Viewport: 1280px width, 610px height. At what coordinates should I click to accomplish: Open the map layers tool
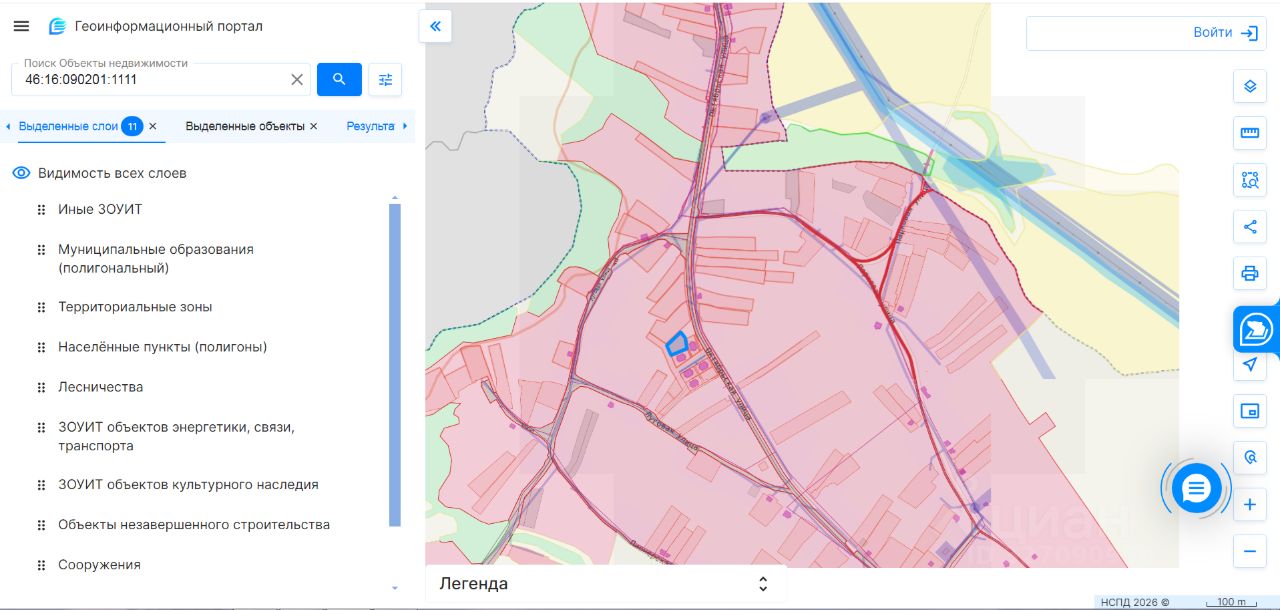pos(1249,85)
